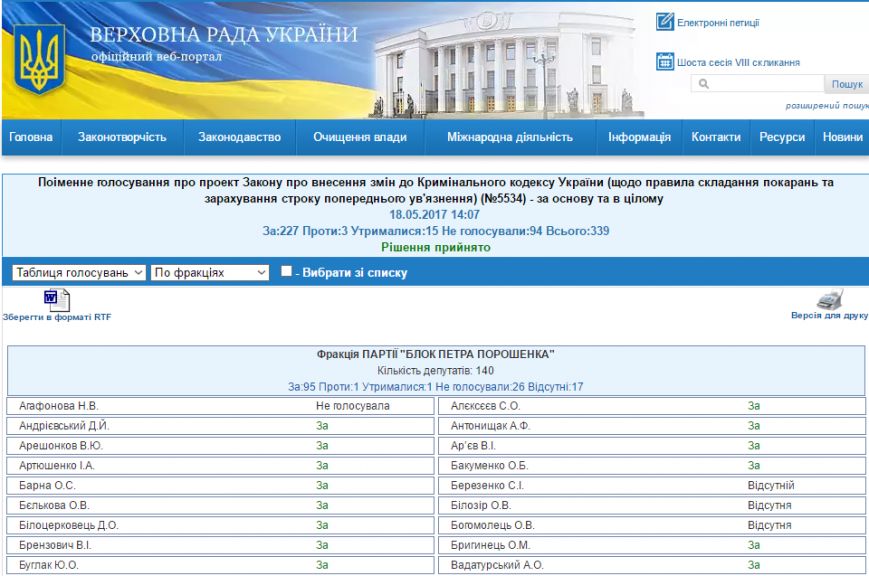This screenshot has width=869, height=576.
Task: Select deputy Арешонков В.Ю.
Action: [61, 446]
